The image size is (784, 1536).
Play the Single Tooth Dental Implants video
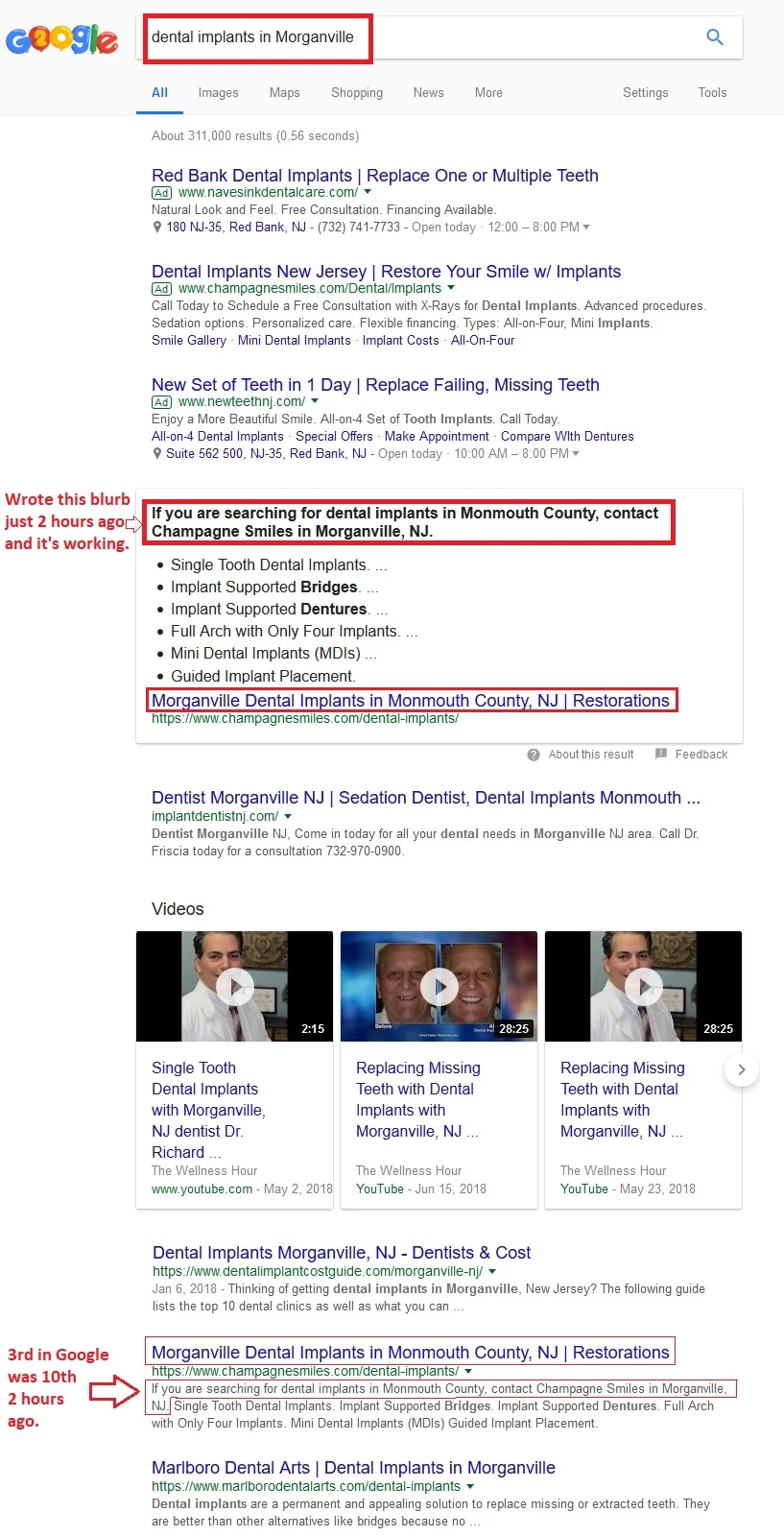[x=234, y=986]
